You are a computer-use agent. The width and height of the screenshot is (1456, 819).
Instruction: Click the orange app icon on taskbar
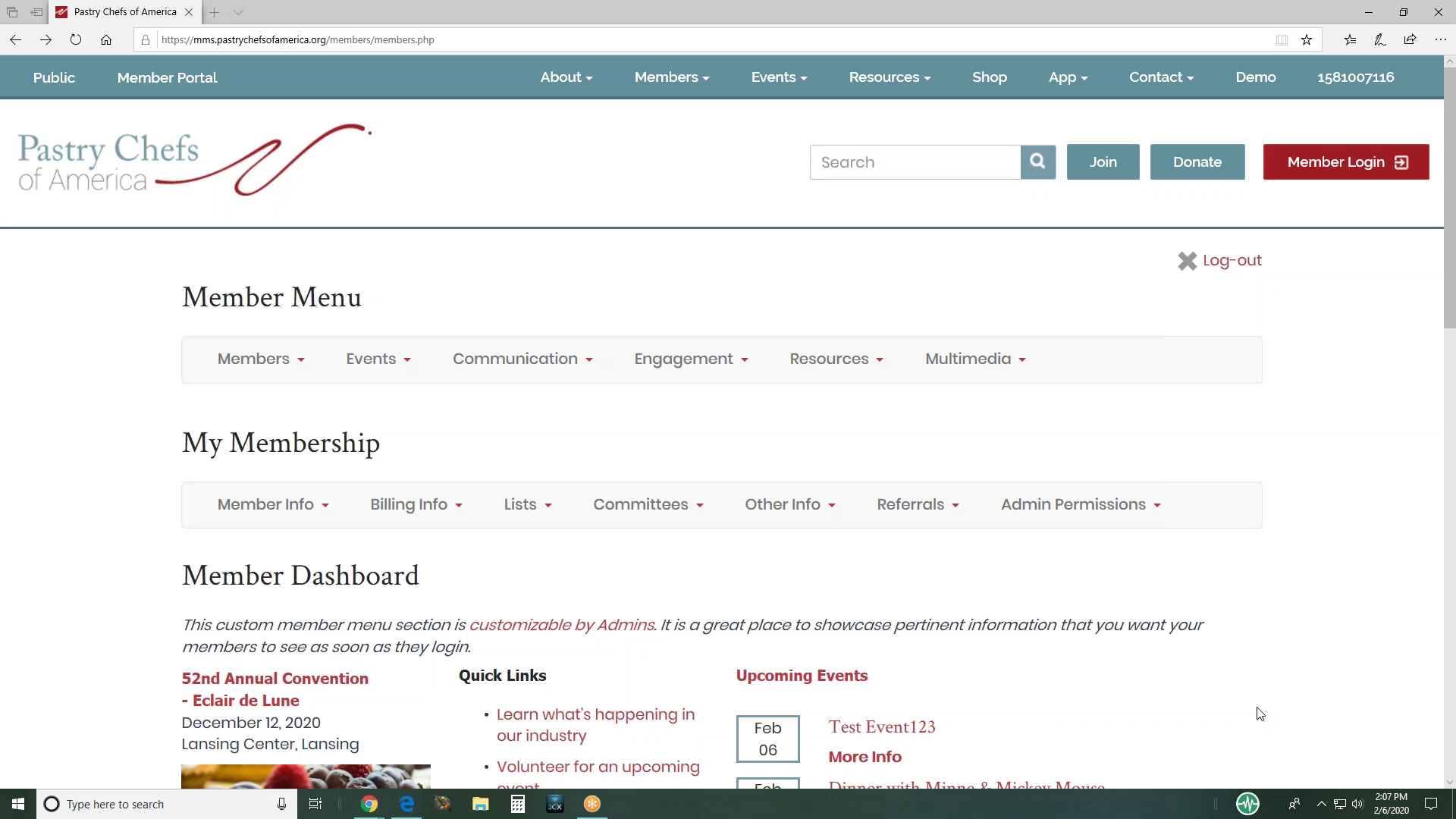pos(592,804)
